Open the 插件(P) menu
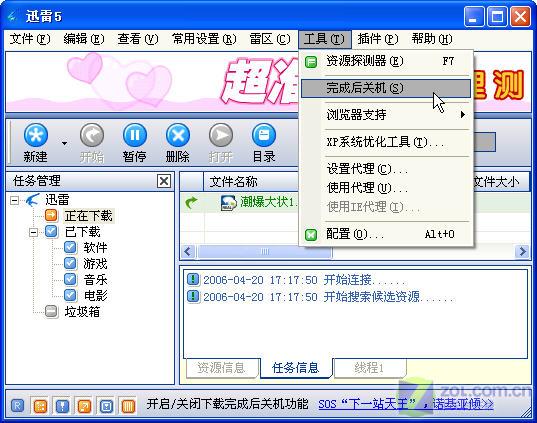 (x=378, y=39)
